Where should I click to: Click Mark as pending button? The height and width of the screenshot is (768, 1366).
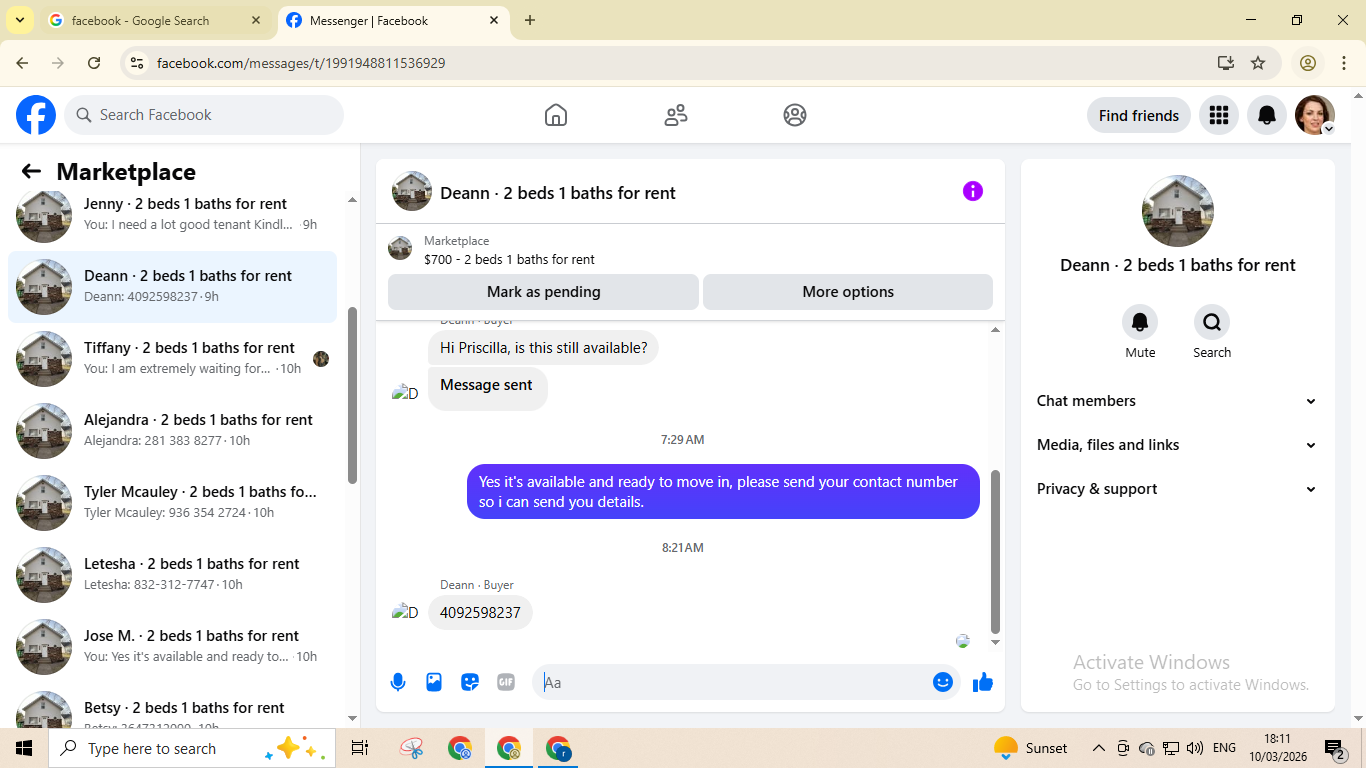(543, 292)
